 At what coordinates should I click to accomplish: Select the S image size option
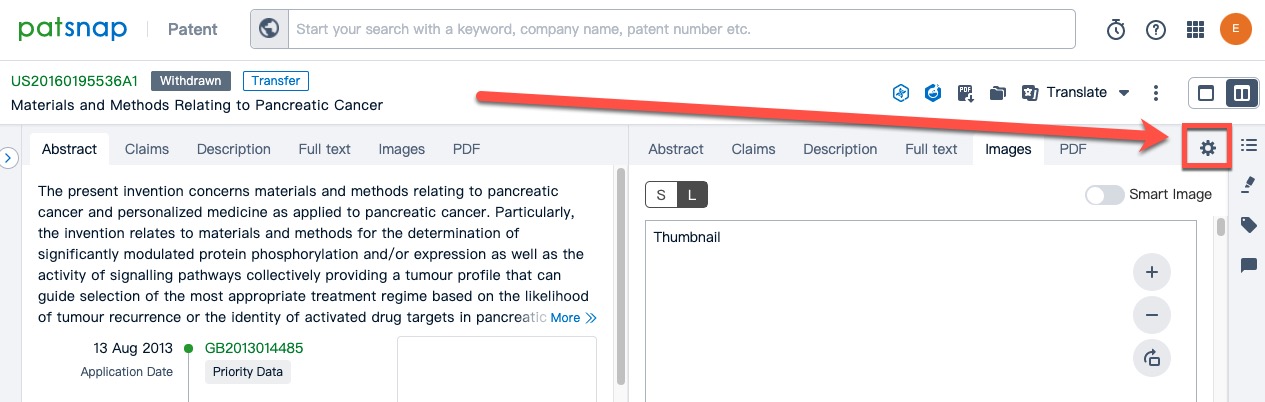click(661, 195)
